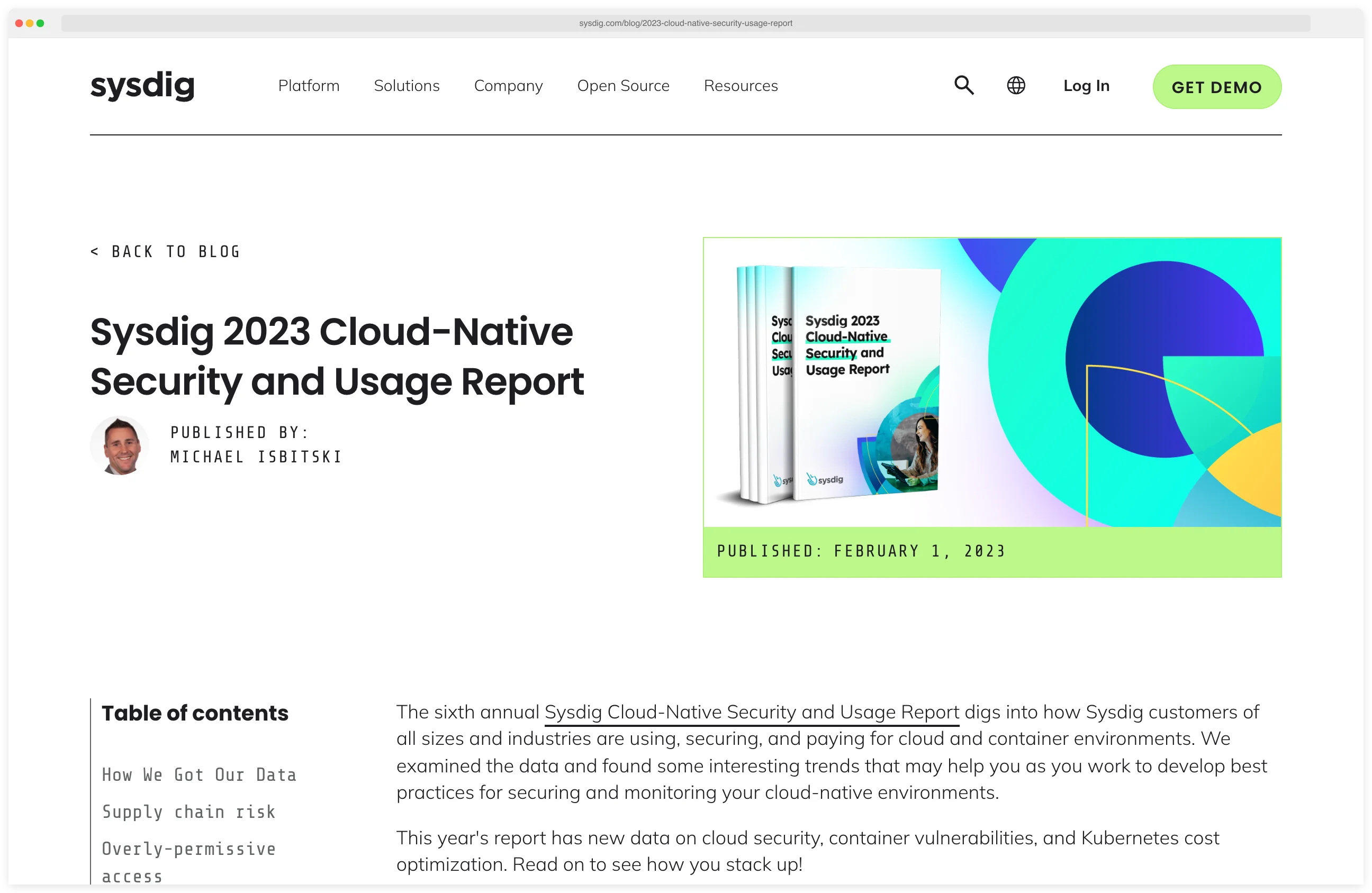
Task: Click the Log In link
Action: pyautogui.click(x=1086, y=85)
